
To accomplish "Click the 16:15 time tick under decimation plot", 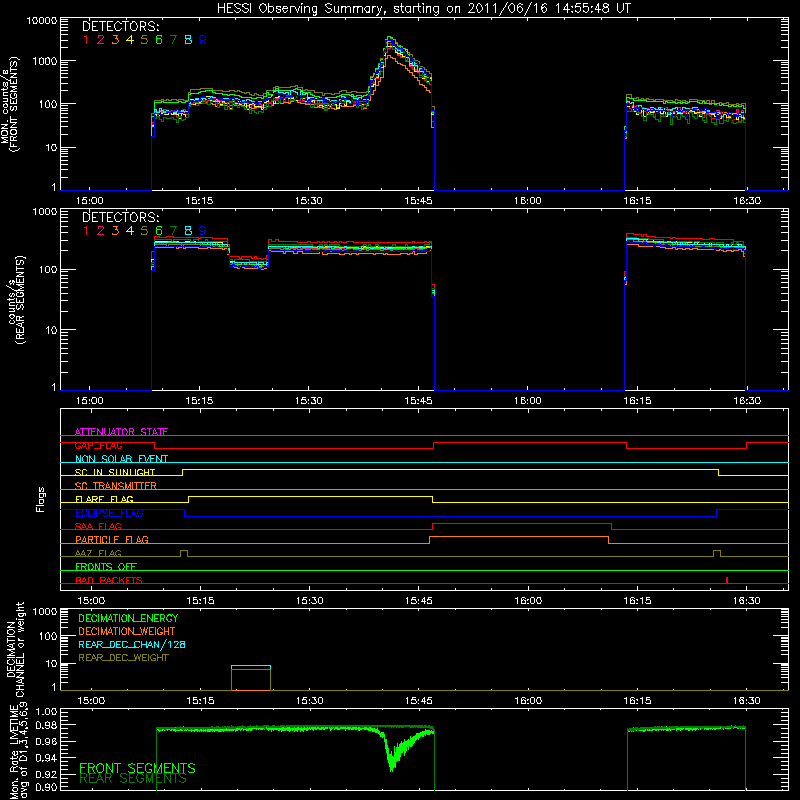I will tap(637, 701).
